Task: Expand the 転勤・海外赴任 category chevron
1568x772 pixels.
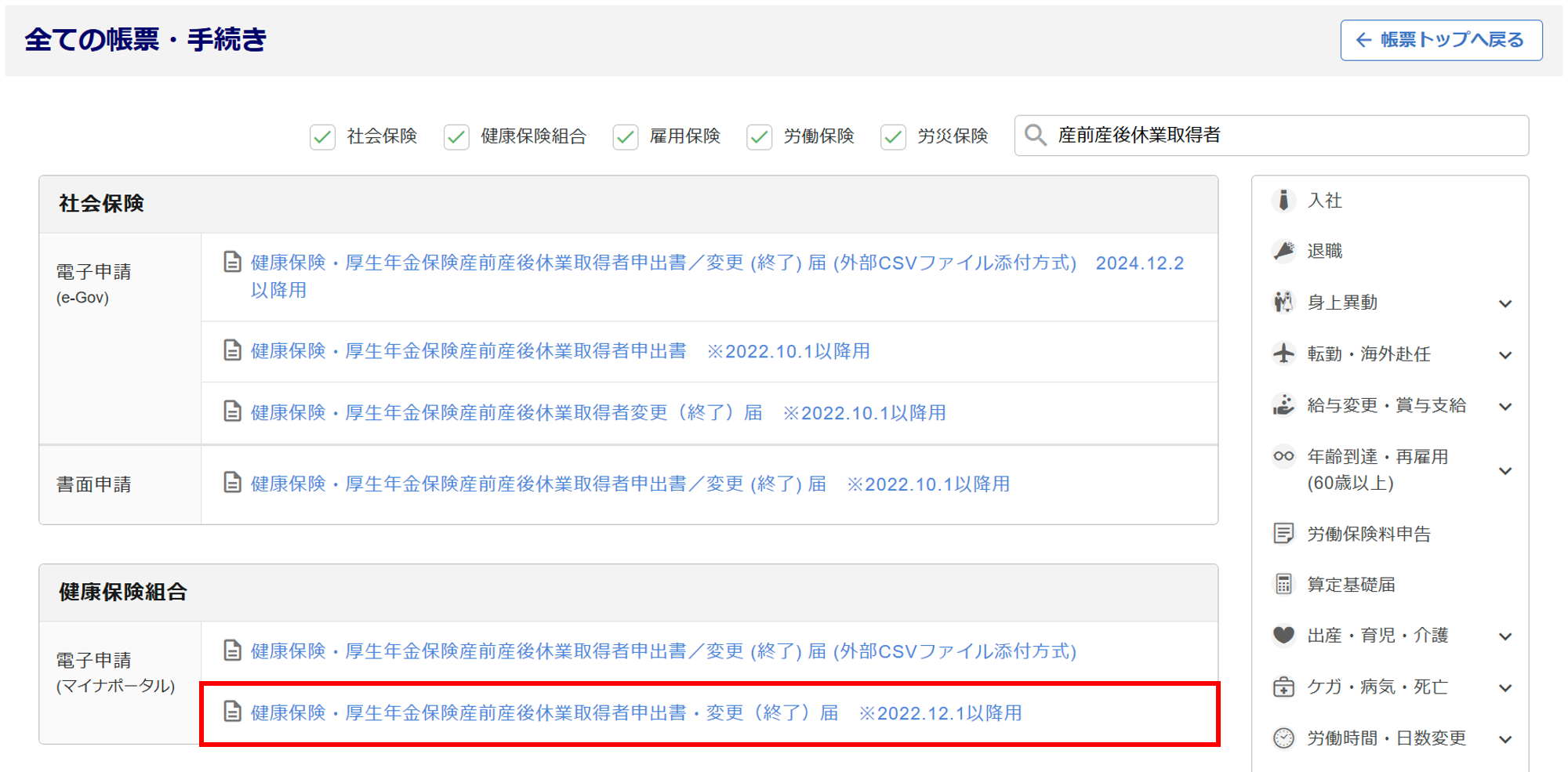Action: pyautogui.click(x=1505, y=355)
